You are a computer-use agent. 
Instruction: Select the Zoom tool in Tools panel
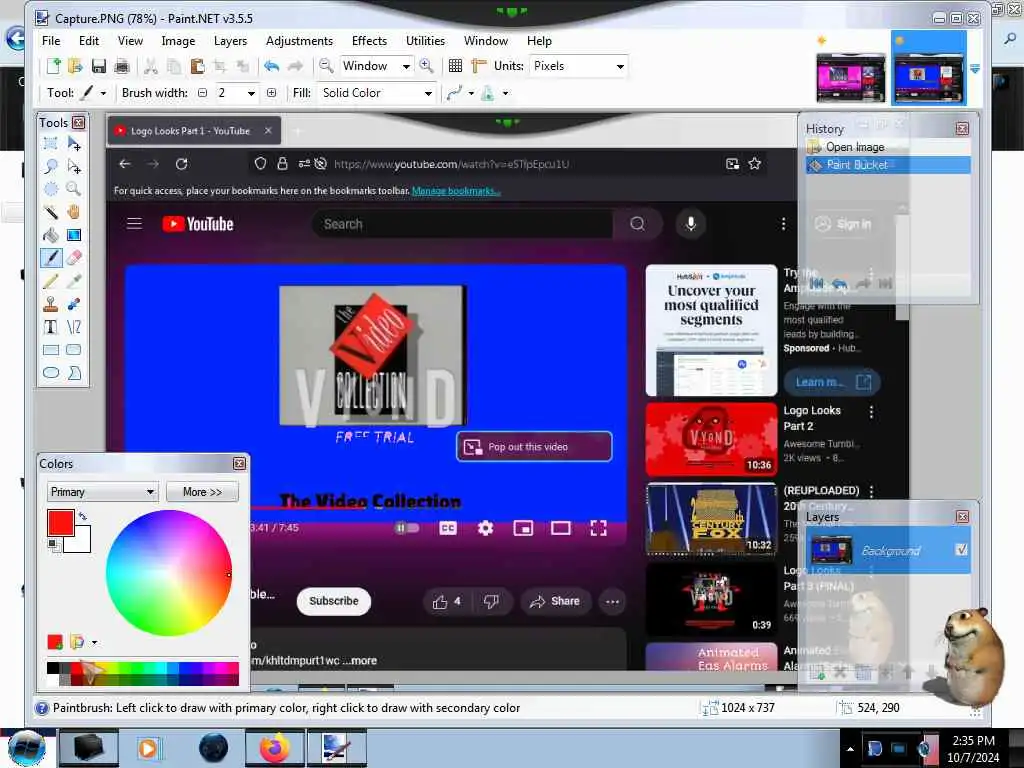[74, 189]
